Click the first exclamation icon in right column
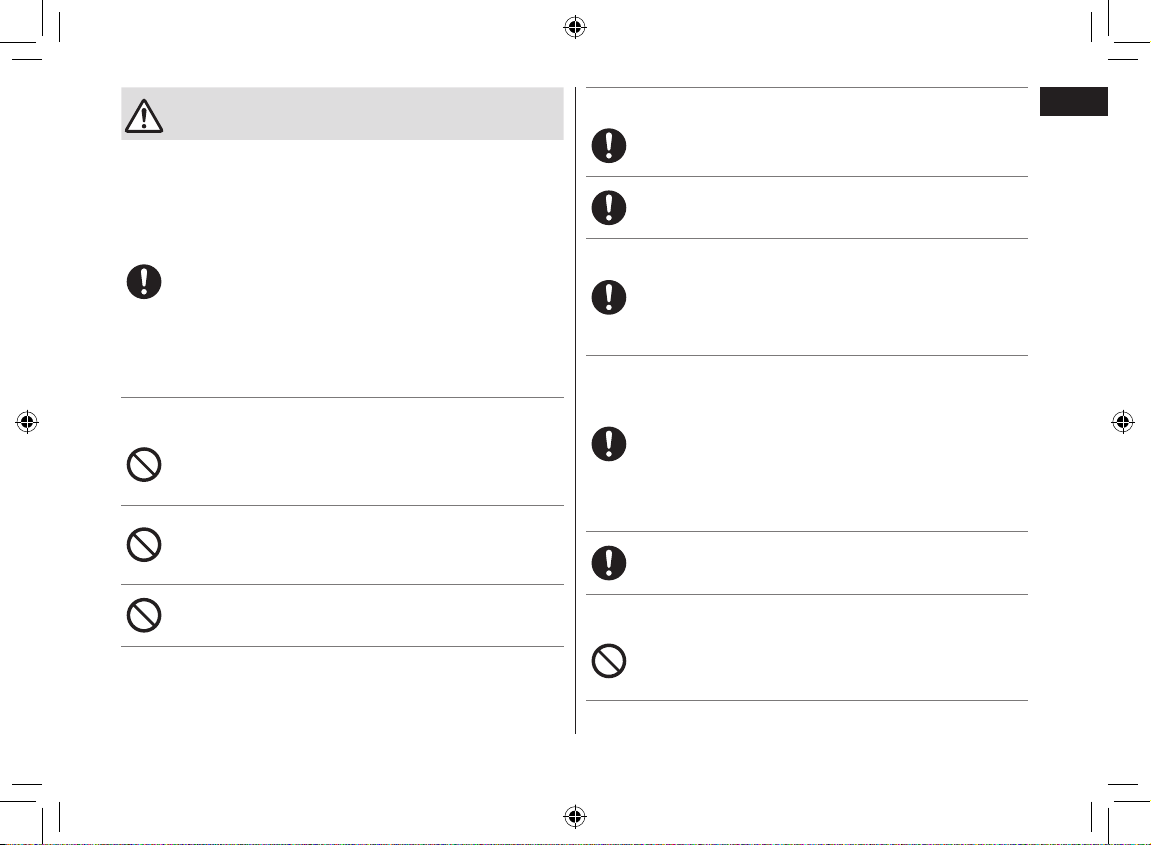The height and width of the screenshot is (845, 1151). (609, 145)
